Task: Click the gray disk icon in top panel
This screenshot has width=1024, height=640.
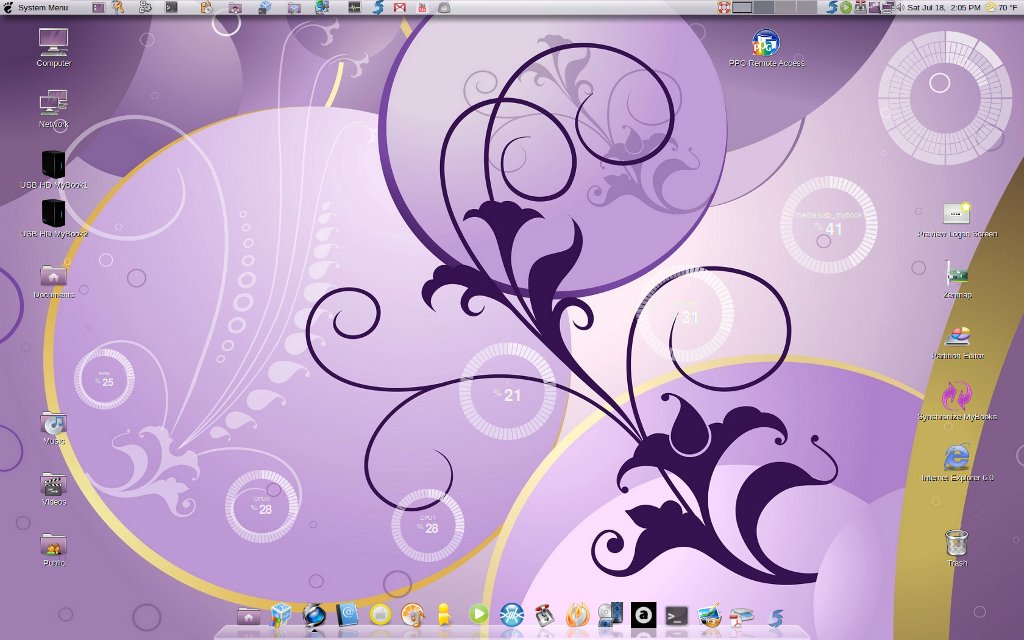Action: pyautogui.click(x=444, y=7)
